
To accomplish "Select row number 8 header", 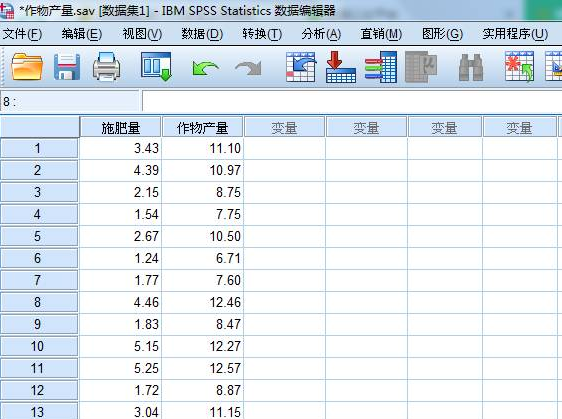I will click(39, 302).
